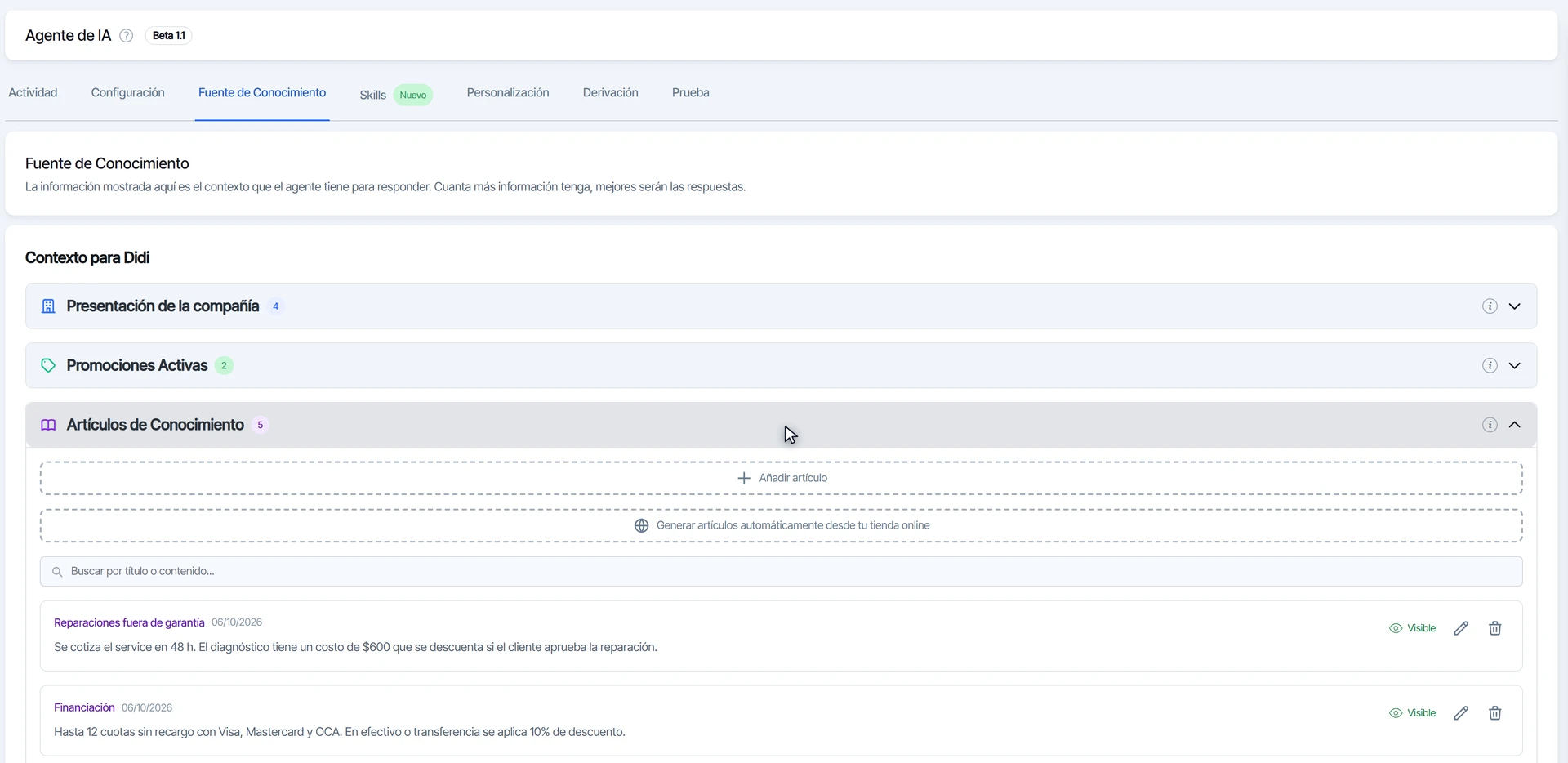This screenshot has height=763, width=1568.
Task: Click the date beside the Financiación title
Action: (147, 707)
